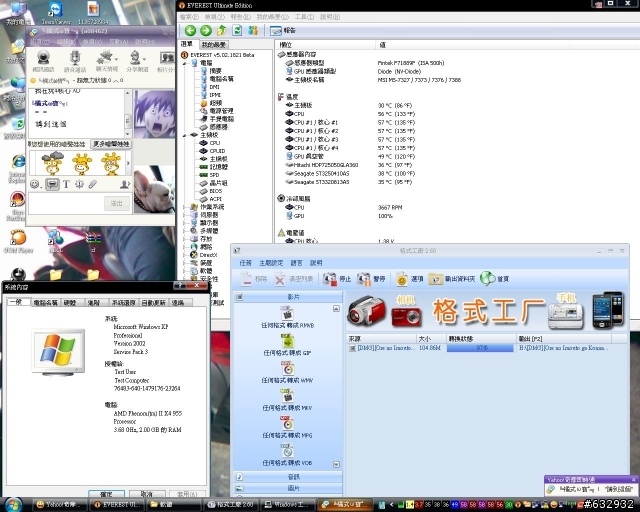640x512 pixels.
Task: Refresh the EVEREST sensor page
Action: pos(237,30)
